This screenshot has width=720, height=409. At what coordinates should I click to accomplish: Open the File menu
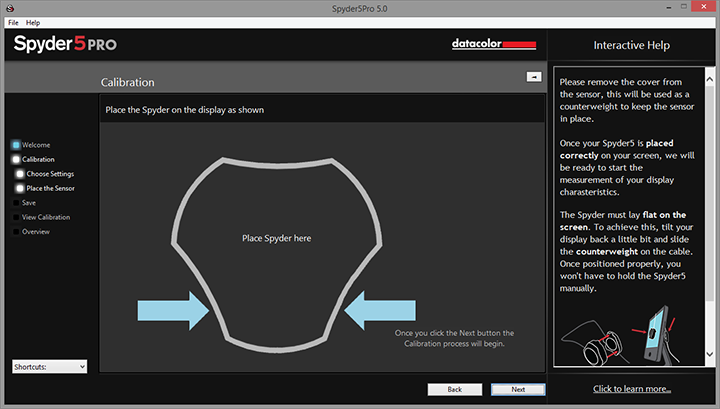pyautogui.click(x=13, y=22)
